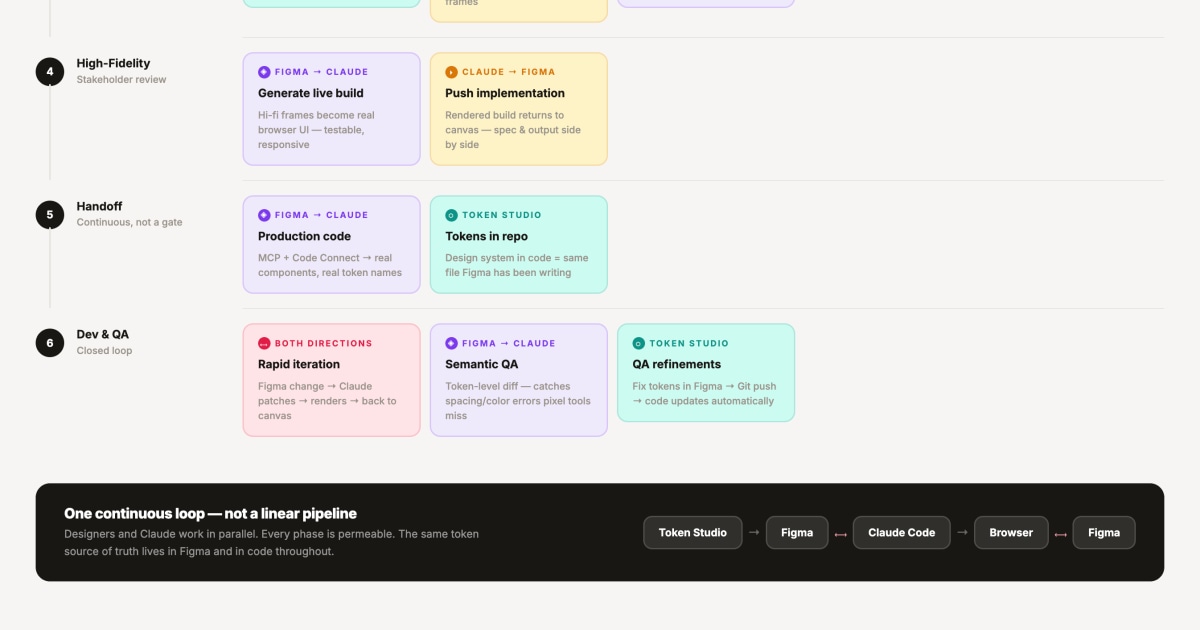Click the Both Directions icon on Rapid iteration

tap(264, 343)
